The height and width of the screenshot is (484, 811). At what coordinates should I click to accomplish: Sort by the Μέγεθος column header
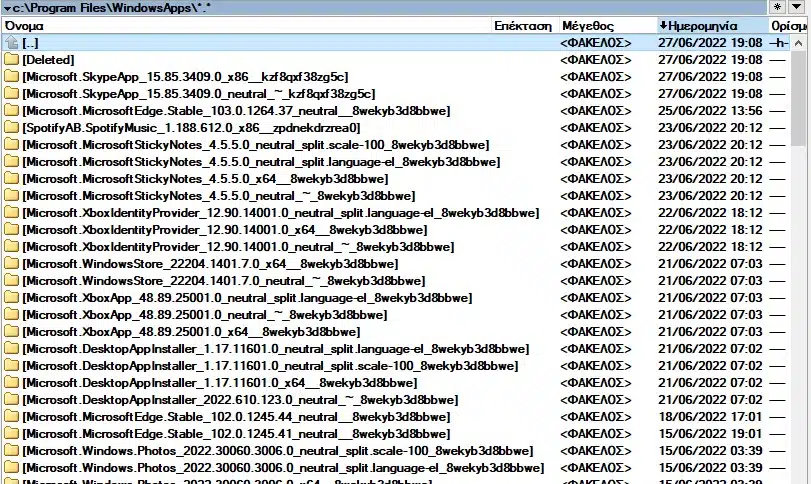tap(608, 26)
